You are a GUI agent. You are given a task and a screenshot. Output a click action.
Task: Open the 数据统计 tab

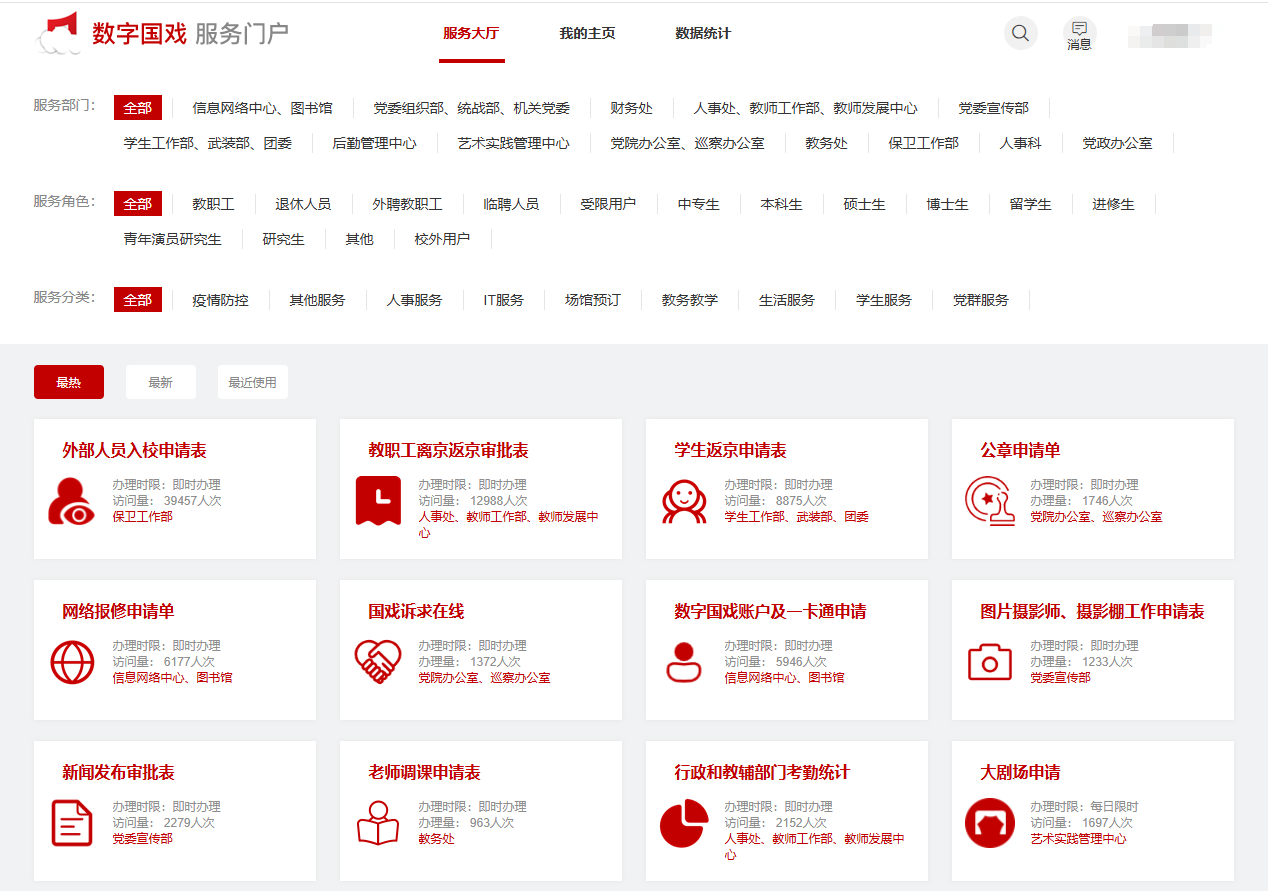[703, 34]
